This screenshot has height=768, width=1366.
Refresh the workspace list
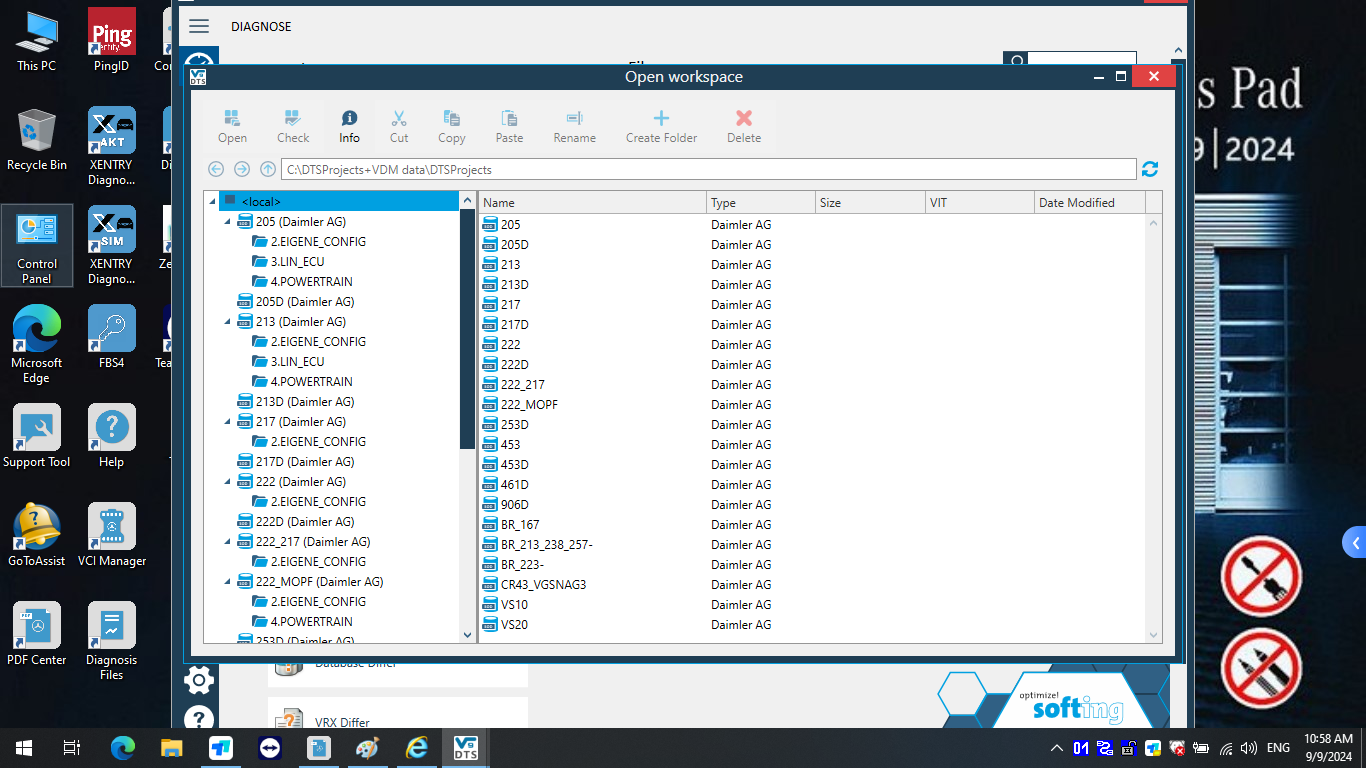click(1149, 169)
